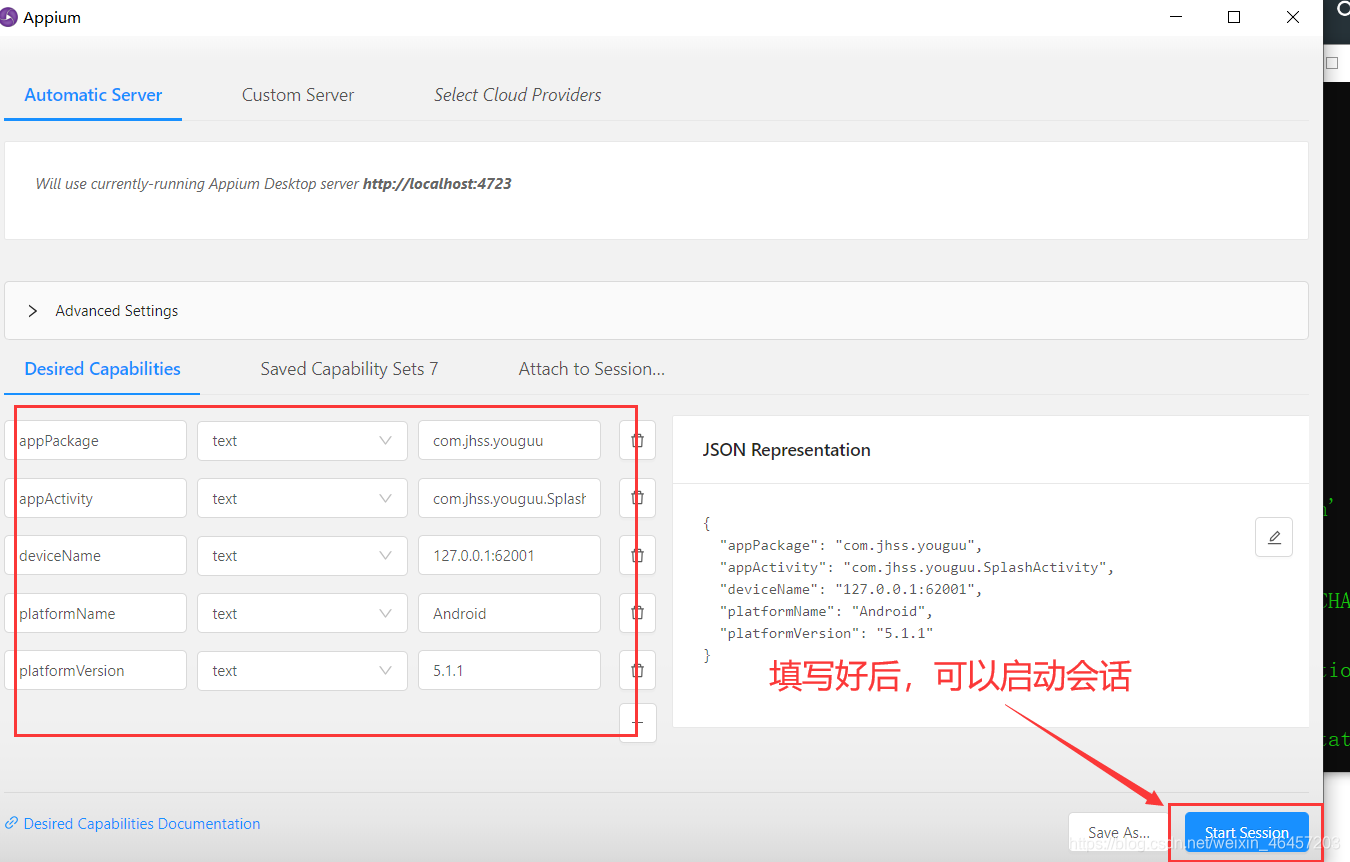Click the Start Session button
This screenshot has height=862, width=1350.
pyautogui.click(x=1246, y=832)
